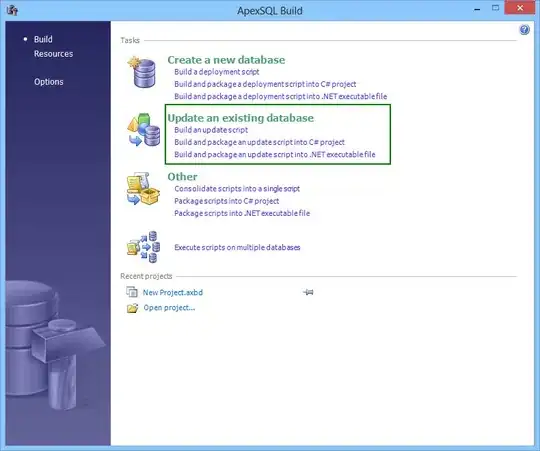Maximize the ApexSQL Build window

pos(495,8)
